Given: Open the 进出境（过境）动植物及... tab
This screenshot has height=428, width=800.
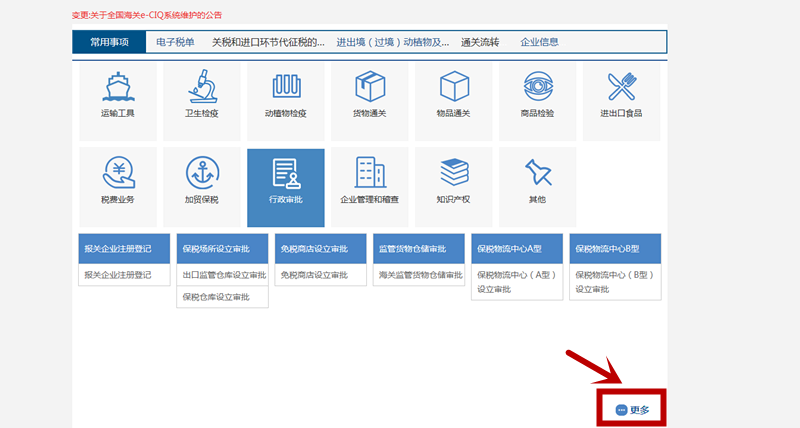Looking at the screenshot, I should tap(393, 42).
